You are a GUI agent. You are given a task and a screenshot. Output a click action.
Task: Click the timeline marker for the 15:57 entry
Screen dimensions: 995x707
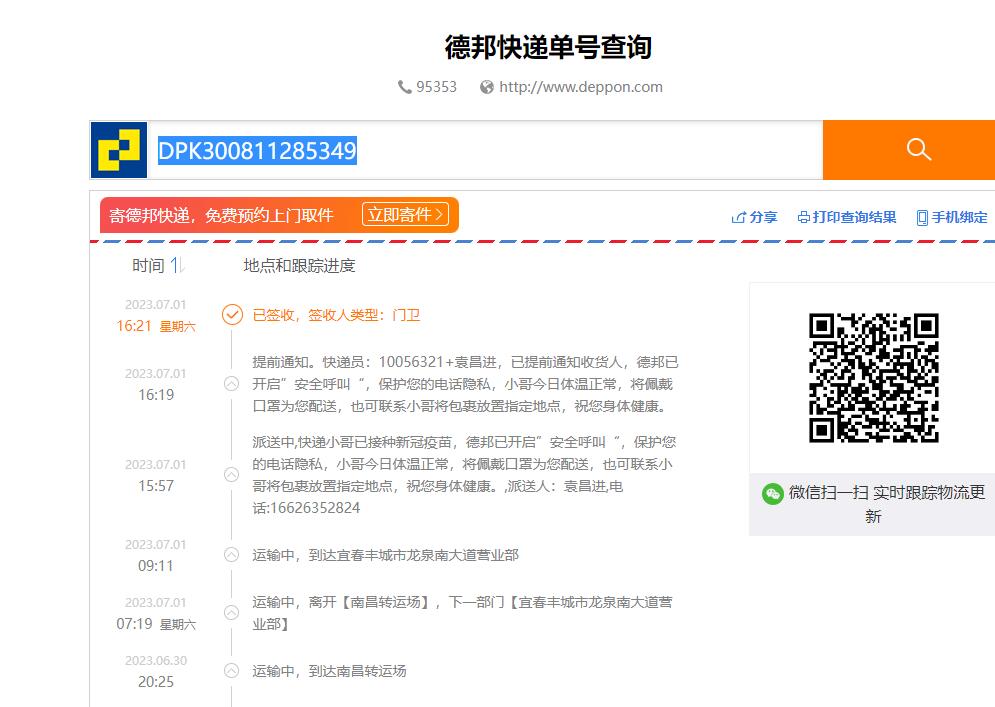click(x=232, y=475)
